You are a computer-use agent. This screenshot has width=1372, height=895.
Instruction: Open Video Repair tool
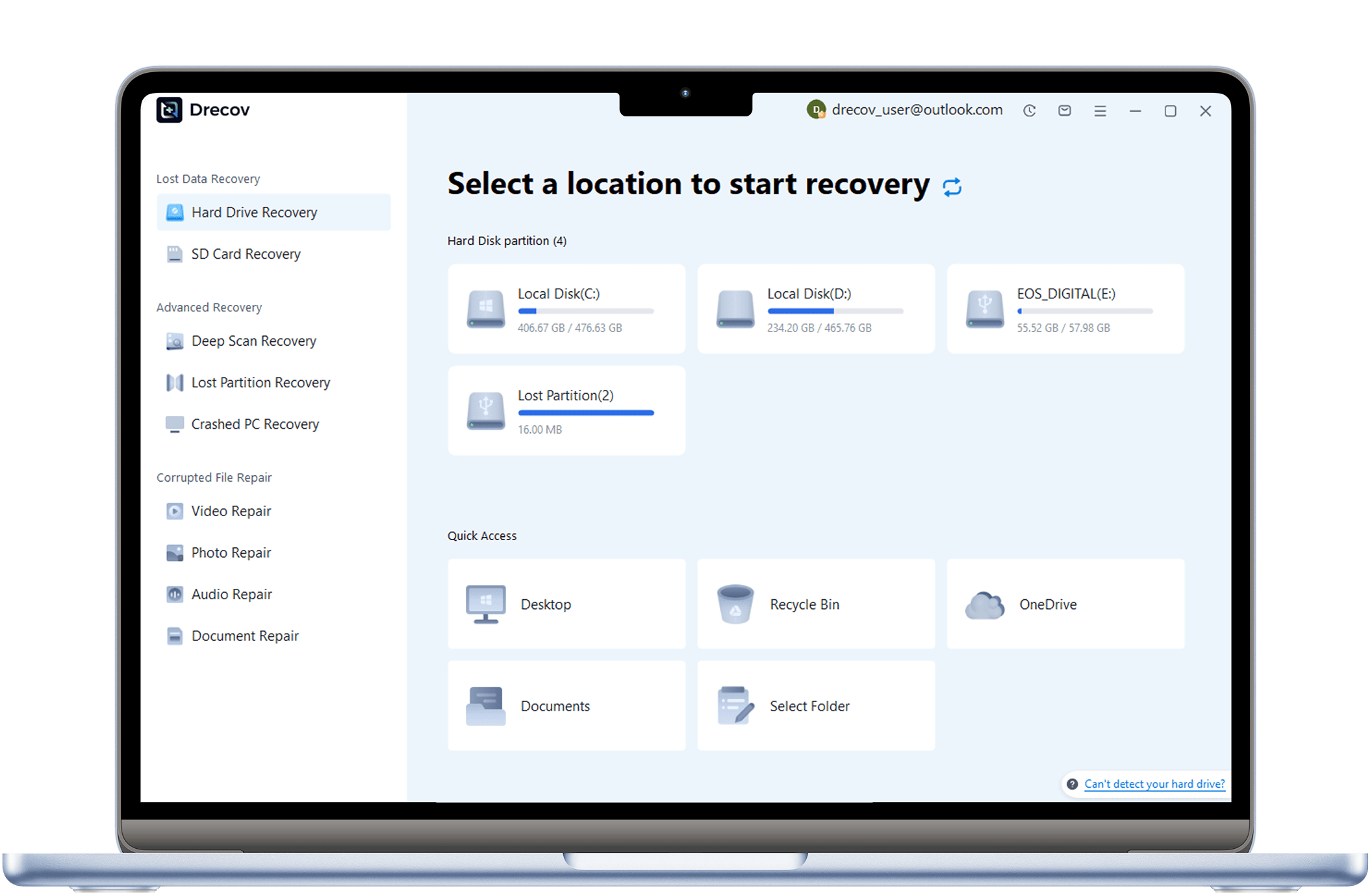[x=231, y=512]
